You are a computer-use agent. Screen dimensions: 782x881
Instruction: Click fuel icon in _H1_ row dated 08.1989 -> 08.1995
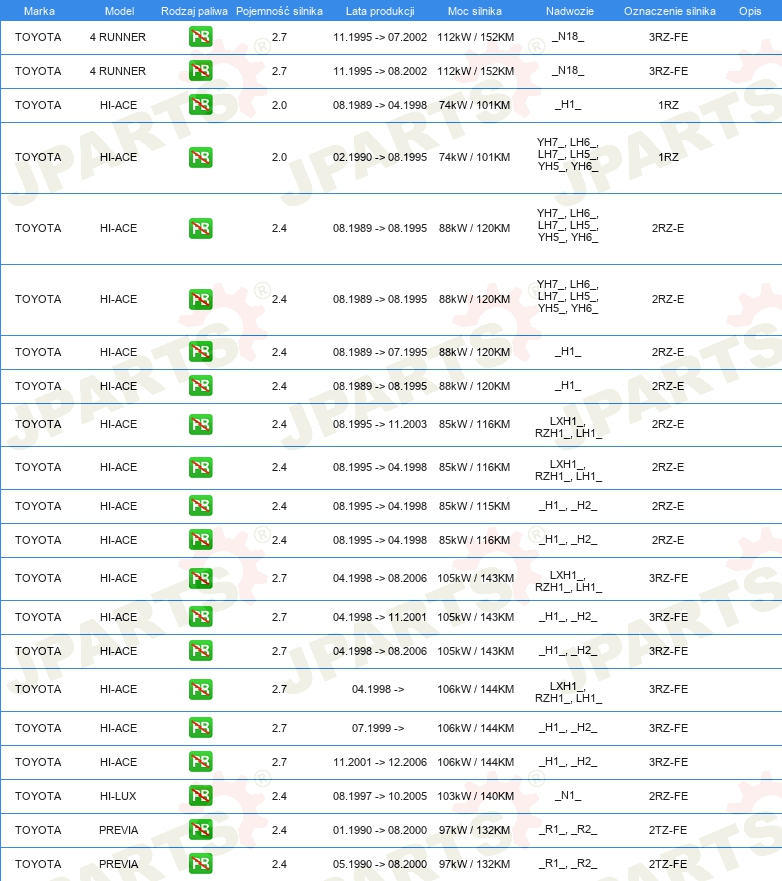[201, 385]
